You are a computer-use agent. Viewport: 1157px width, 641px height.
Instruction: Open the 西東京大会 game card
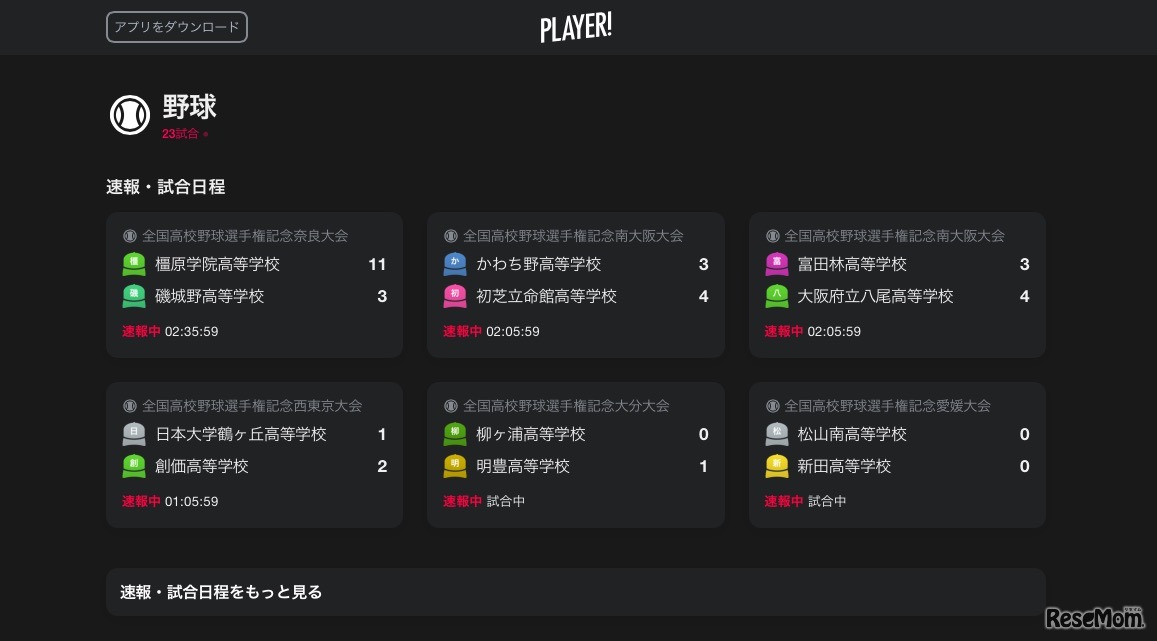point(254,454)
